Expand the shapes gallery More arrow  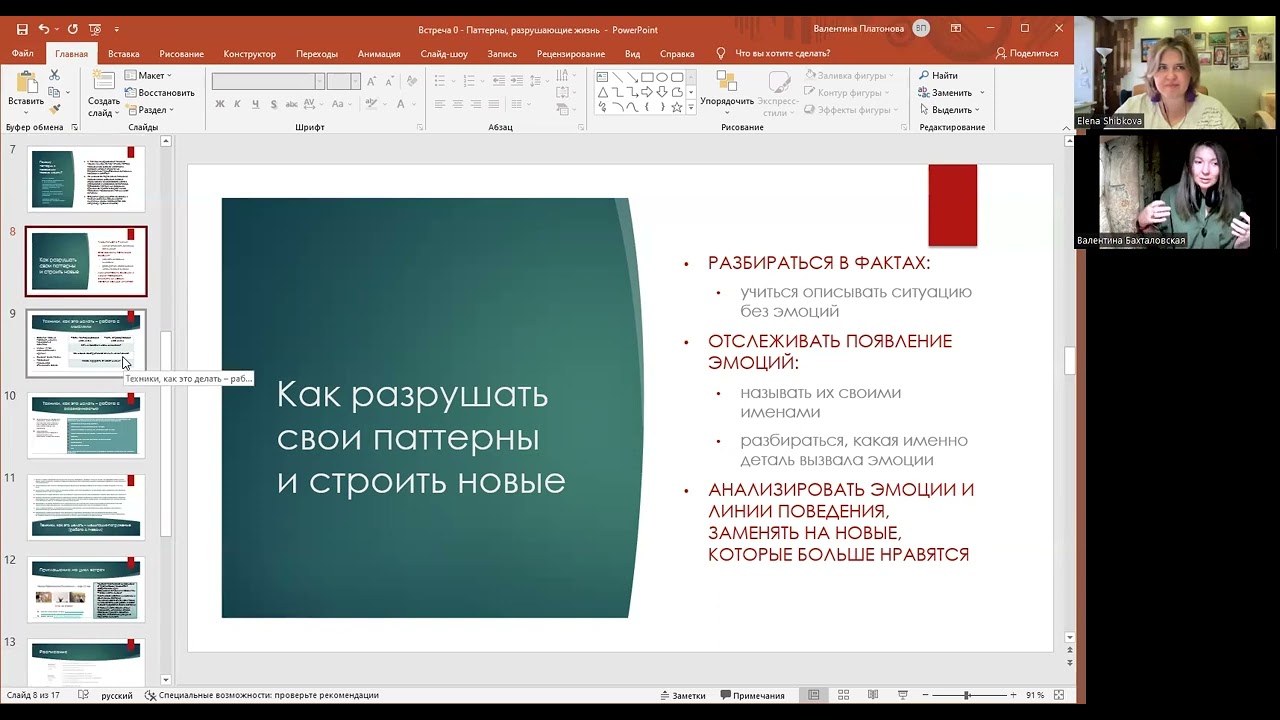(690, 108)
